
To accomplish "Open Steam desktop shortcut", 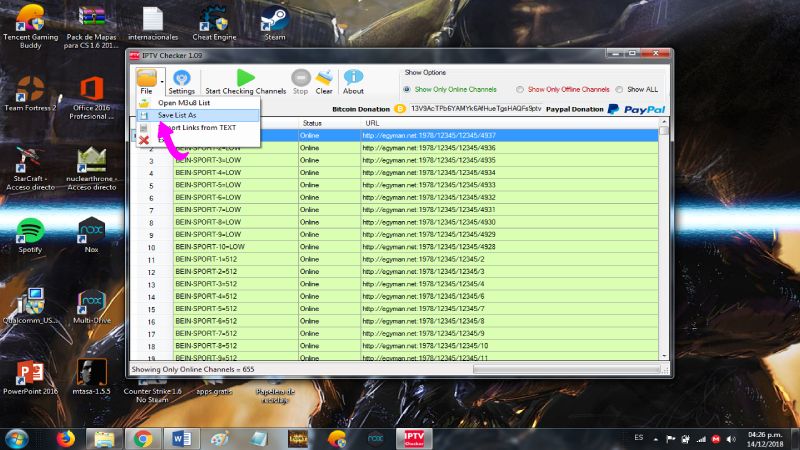I will point(275,23).
